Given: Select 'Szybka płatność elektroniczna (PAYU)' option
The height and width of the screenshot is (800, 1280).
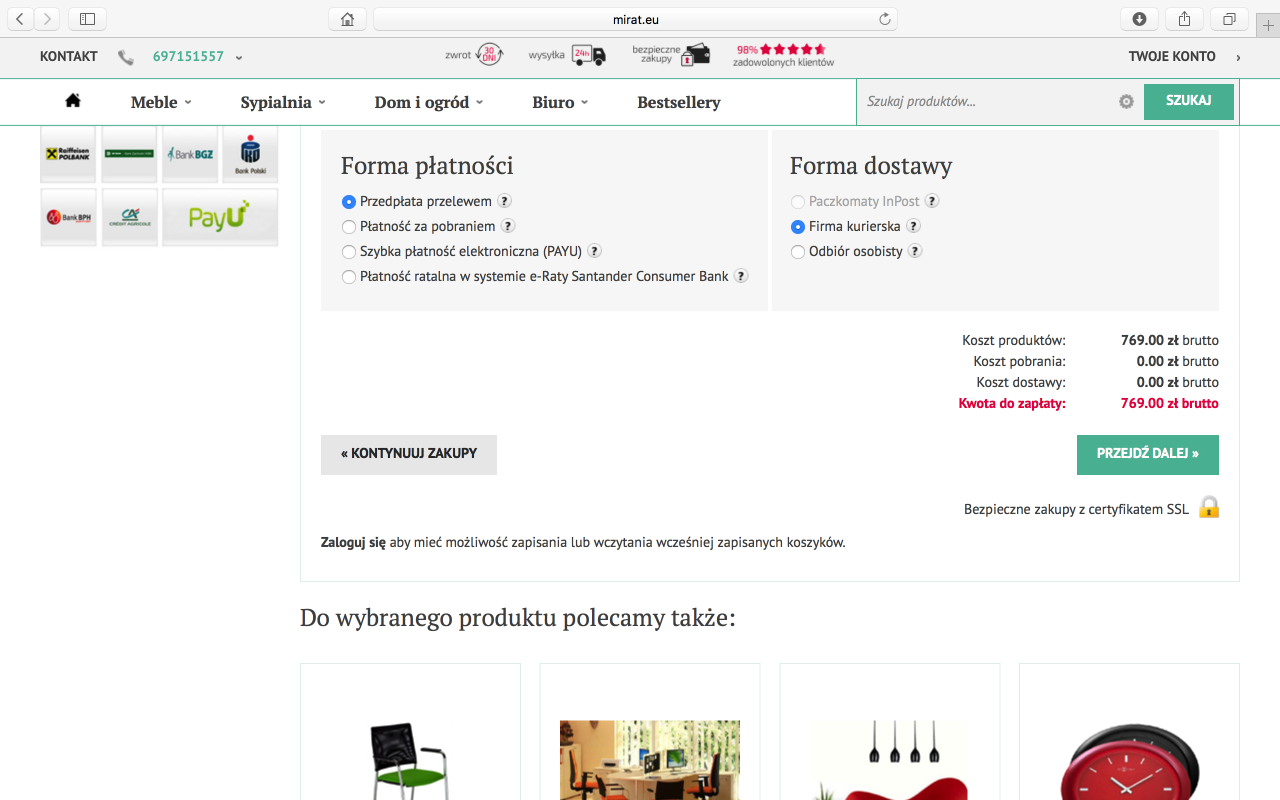Looking at the screenshot, I should click(348, 251).
